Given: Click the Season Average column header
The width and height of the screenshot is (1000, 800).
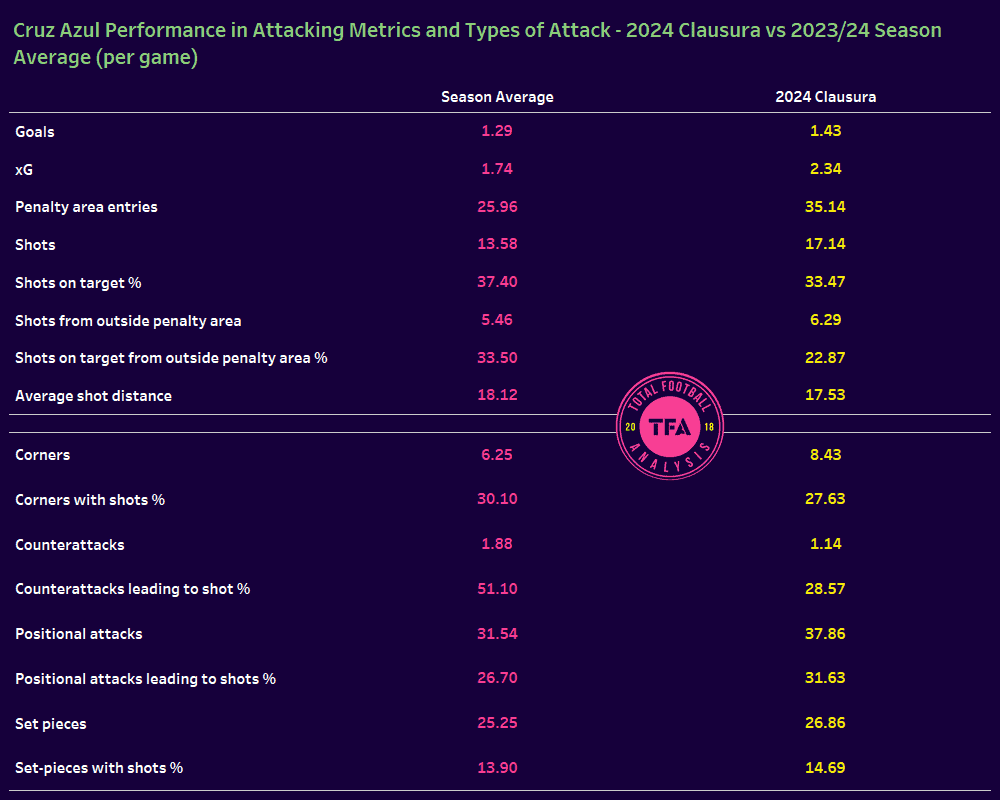Looking at the screenshot, I should [497, 97].
